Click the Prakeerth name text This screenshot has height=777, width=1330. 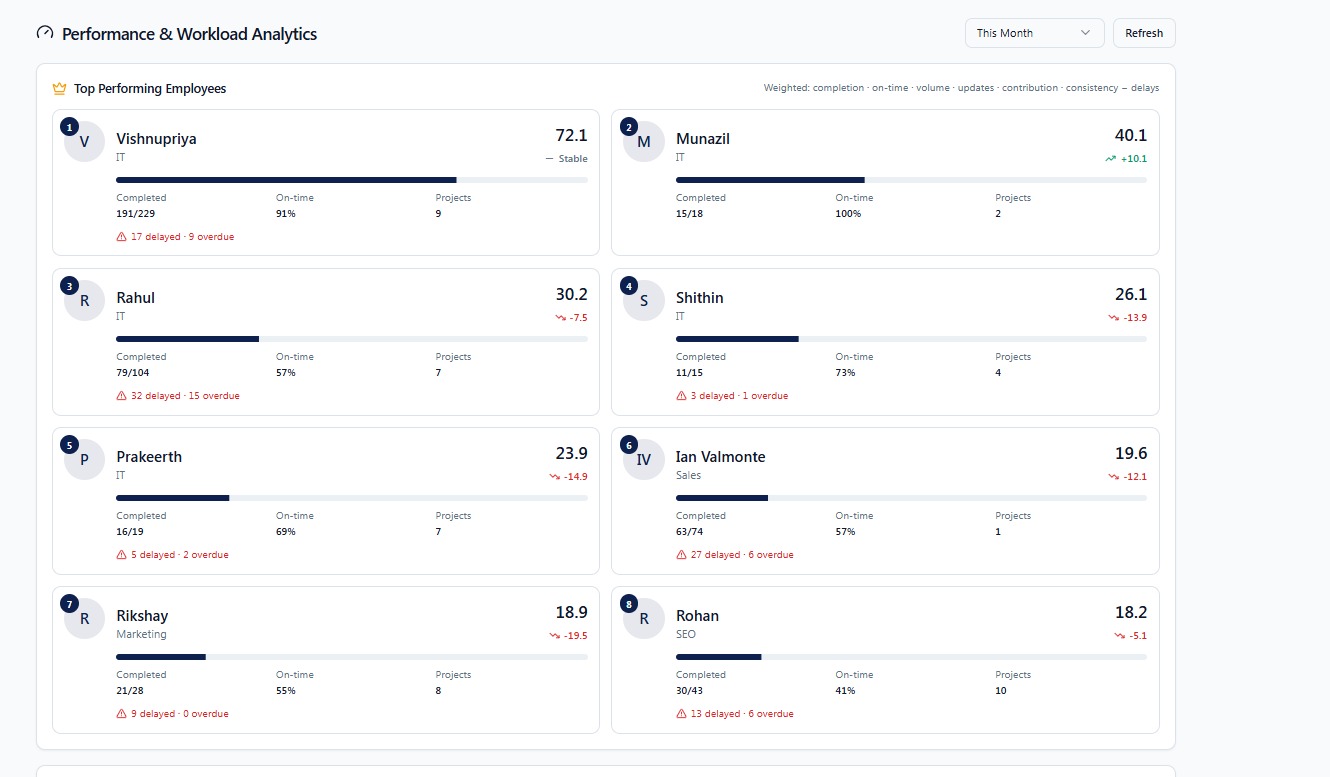click(x=149, y=457)
